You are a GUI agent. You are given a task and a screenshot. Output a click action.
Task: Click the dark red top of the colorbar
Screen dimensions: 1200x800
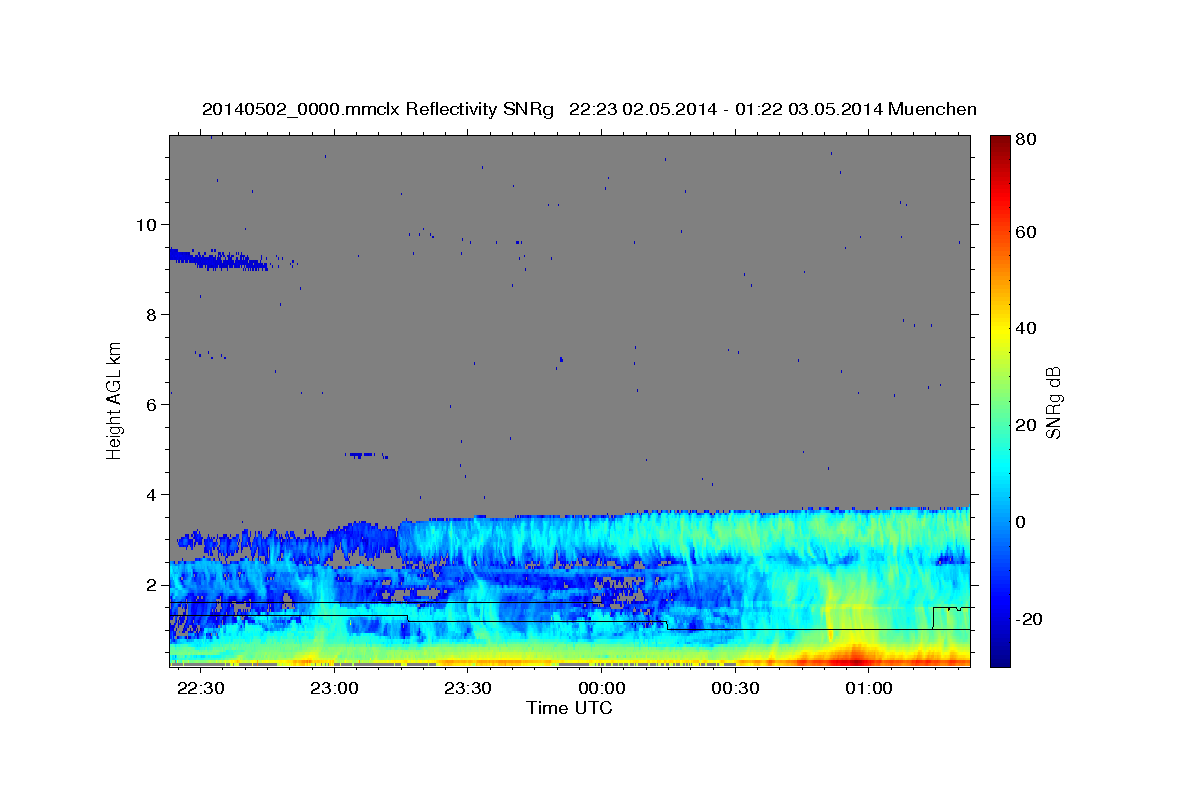(x=1000, y=145)
